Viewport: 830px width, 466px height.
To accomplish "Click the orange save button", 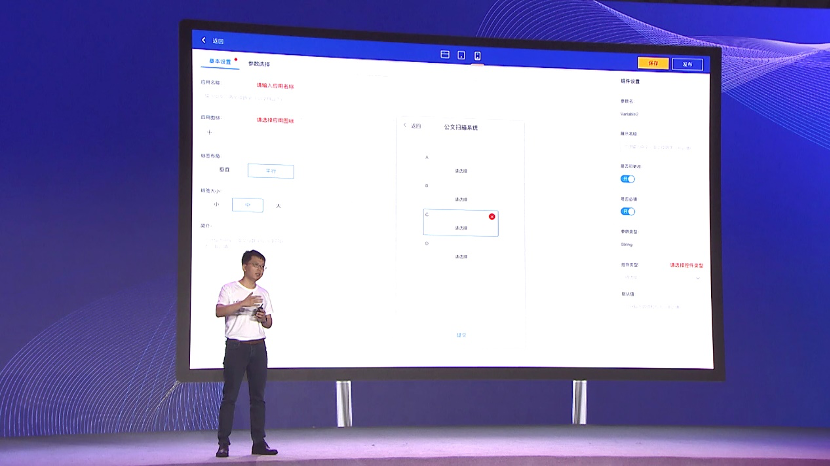I will coord(653,63).
